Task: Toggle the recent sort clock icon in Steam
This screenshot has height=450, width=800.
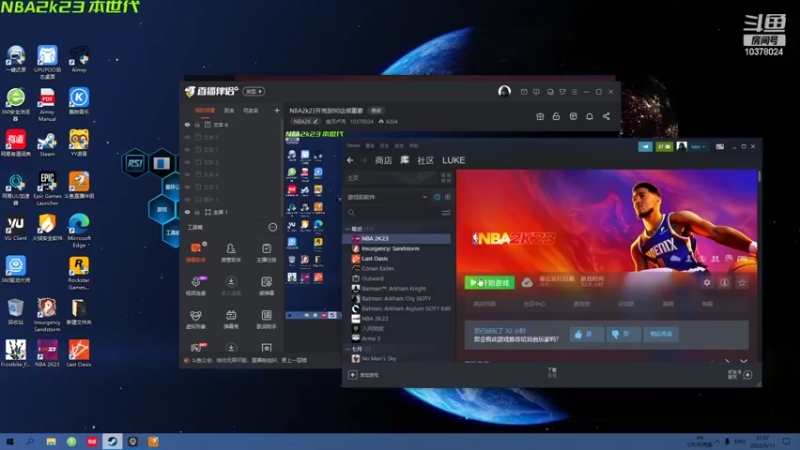Action: click(437, 197)
